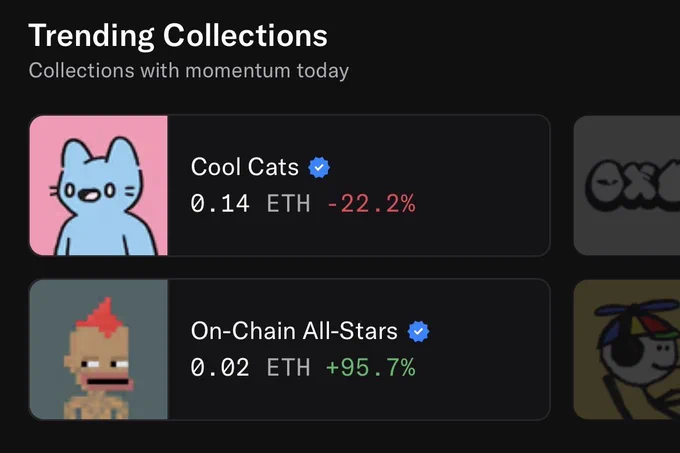Select the red -22.2% change indicator
This screenshot has width=680, height=453.
371,203
